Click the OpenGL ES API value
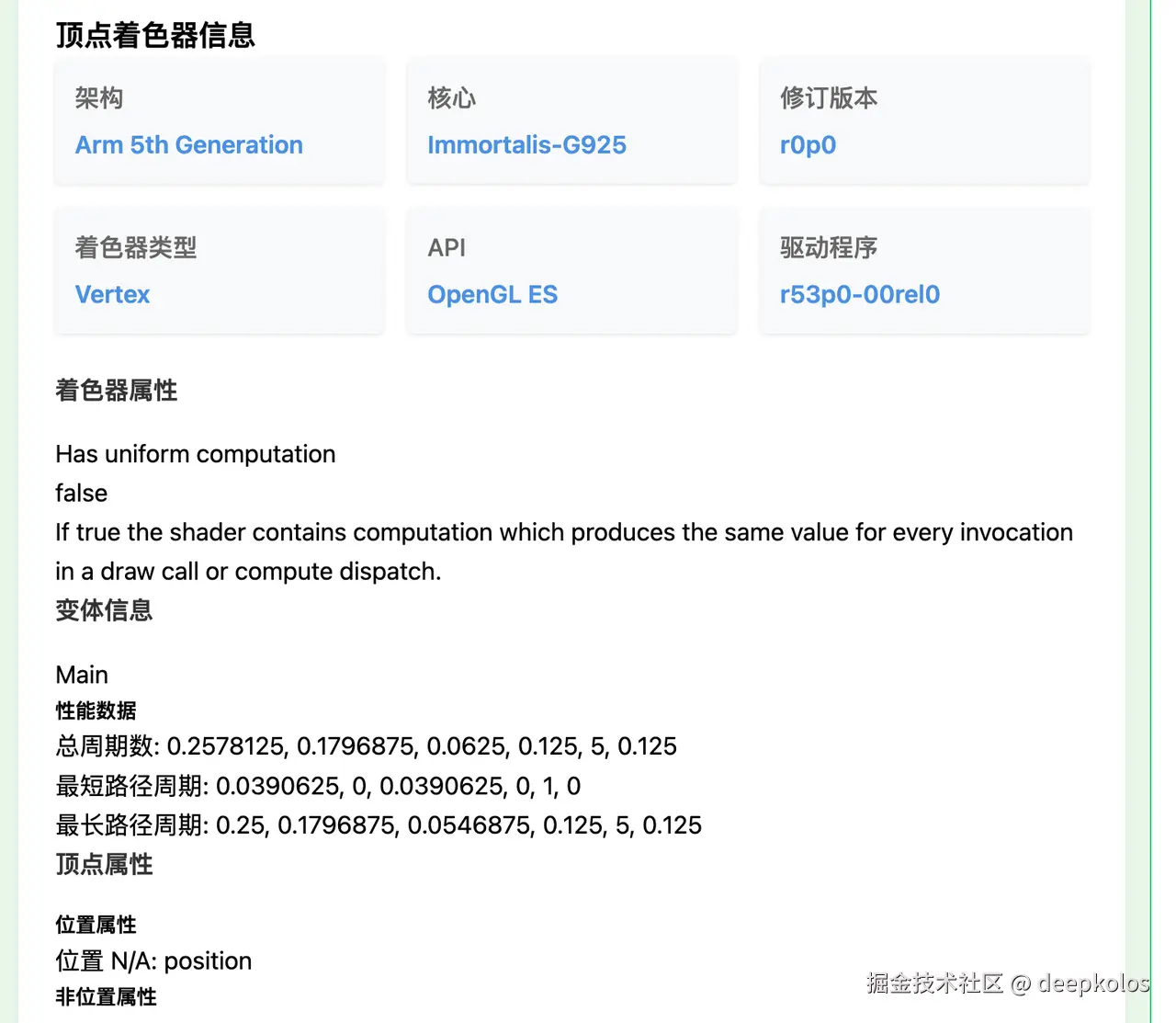The height and width of the screenshot is (1023, 1176). tap(492, 295)
